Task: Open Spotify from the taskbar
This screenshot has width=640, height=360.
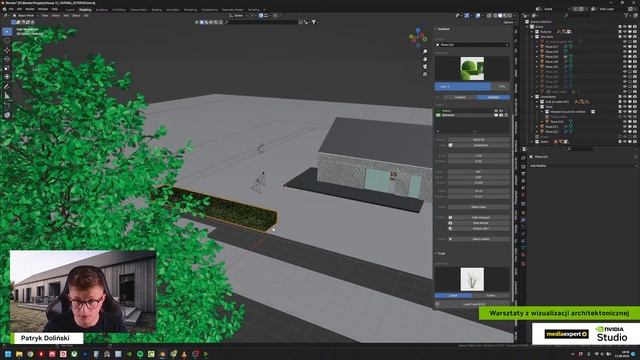Action: 140,354
